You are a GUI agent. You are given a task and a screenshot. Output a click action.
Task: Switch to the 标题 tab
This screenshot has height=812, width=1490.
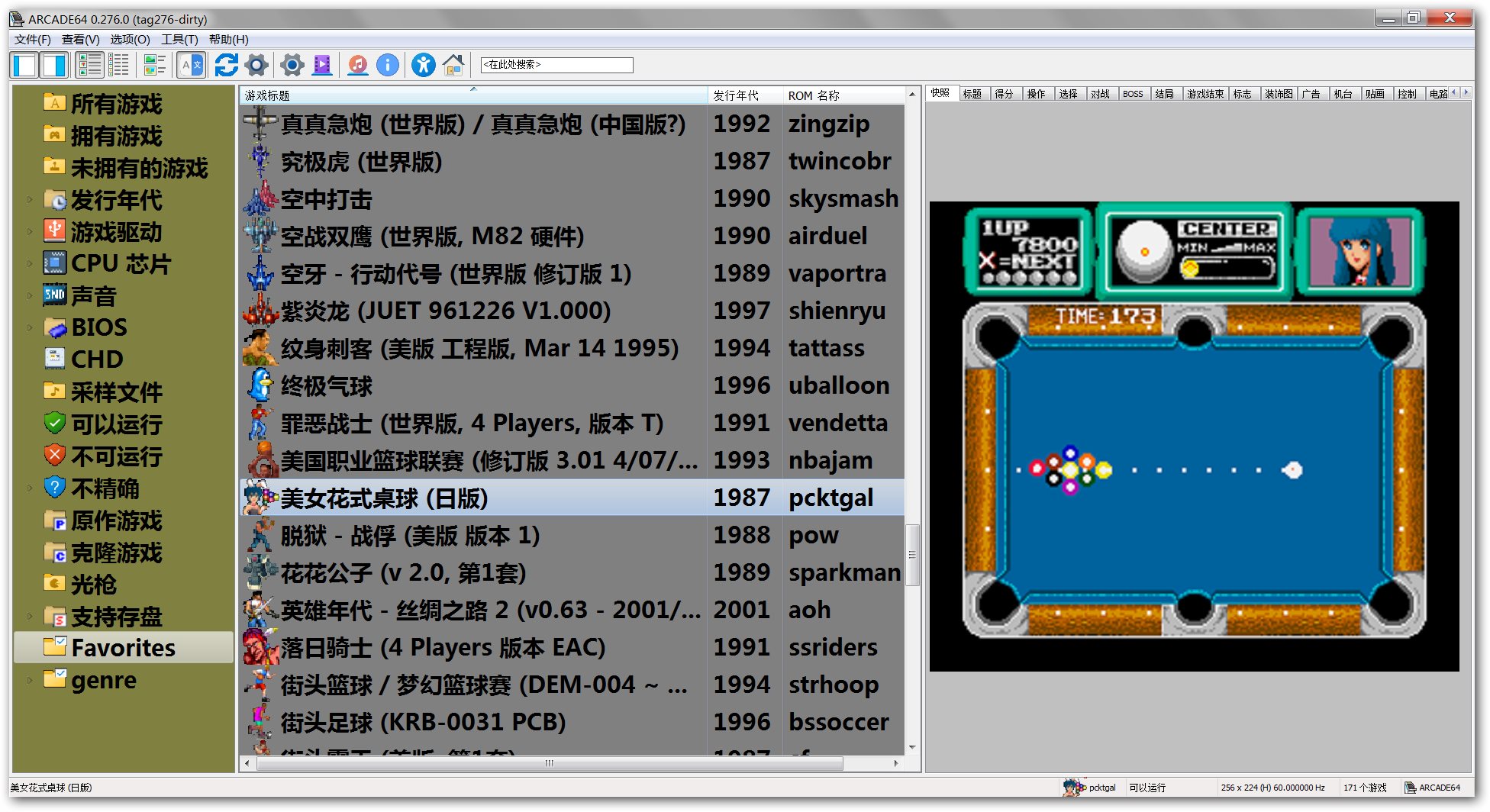[x=972, y=94]
